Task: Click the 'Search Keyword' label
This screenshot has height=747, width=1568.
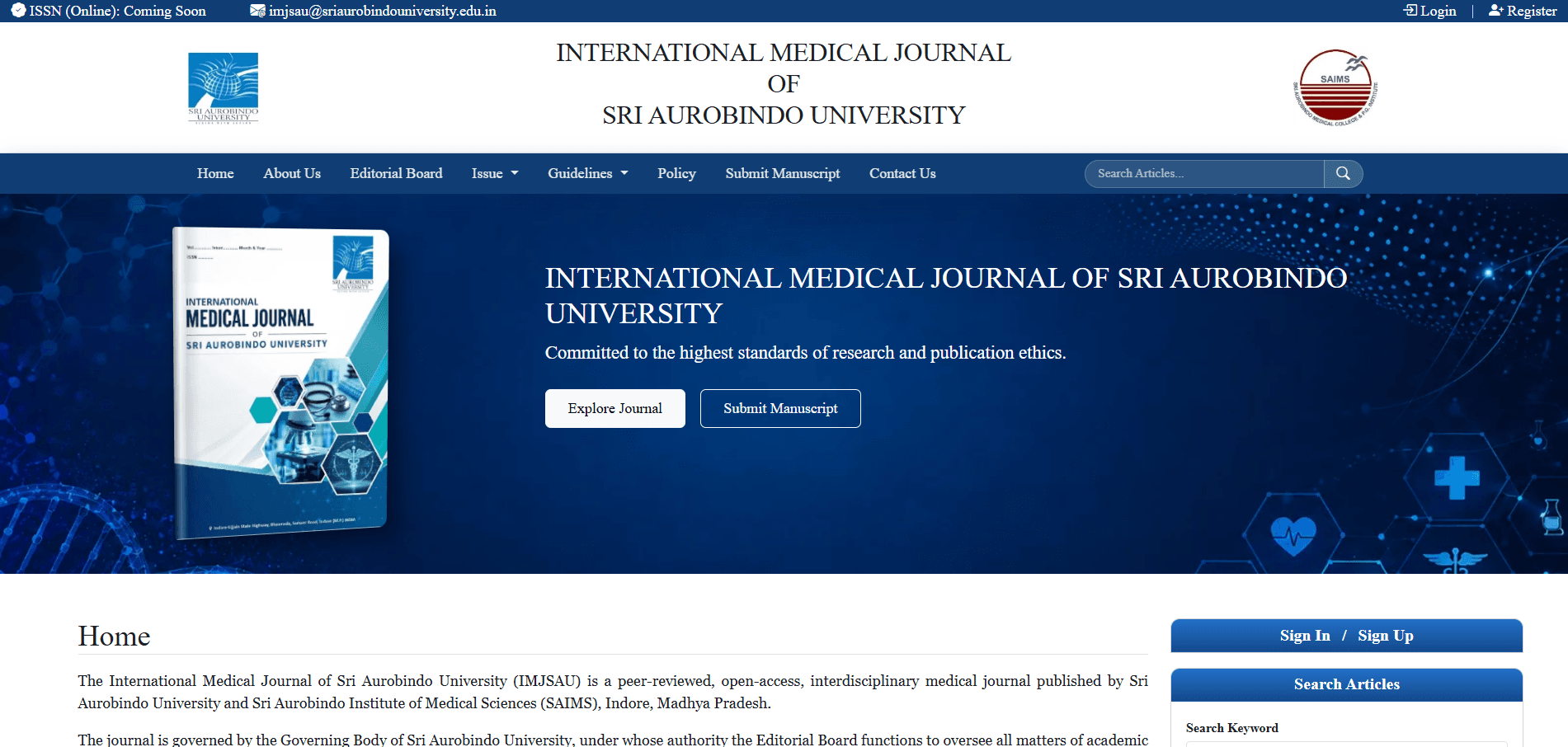Action: (x=1232, y=728)
